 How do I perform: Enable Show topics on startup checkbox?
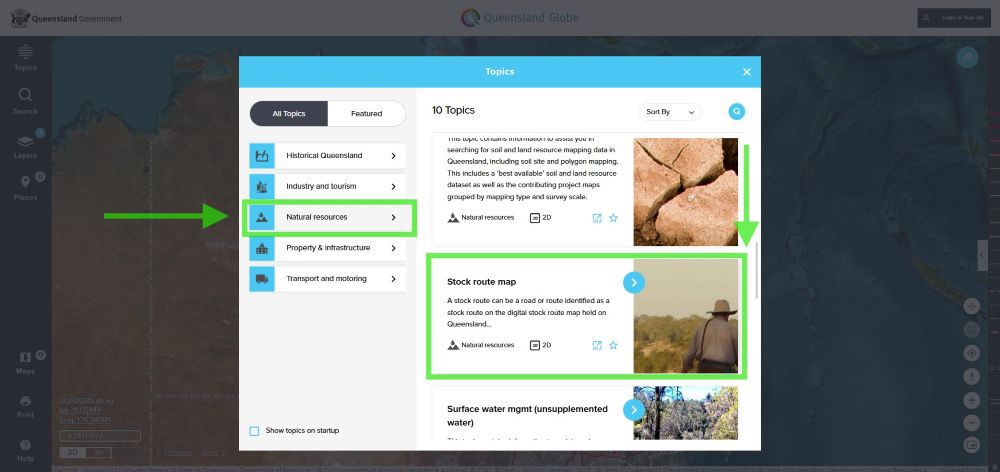point(254,431)
